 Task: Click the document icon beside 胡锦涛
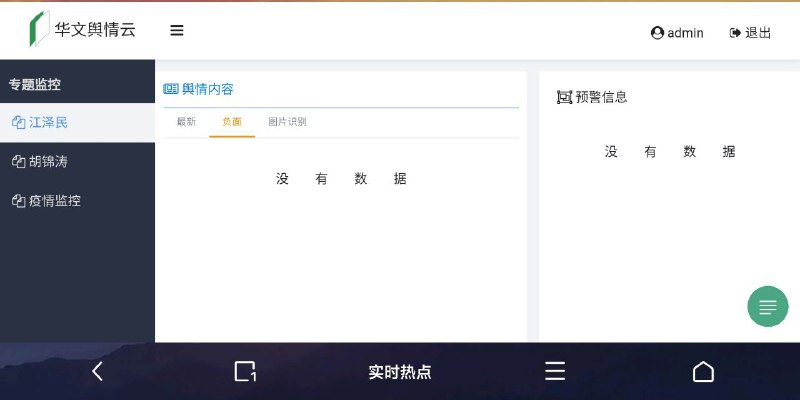[18, 162]
